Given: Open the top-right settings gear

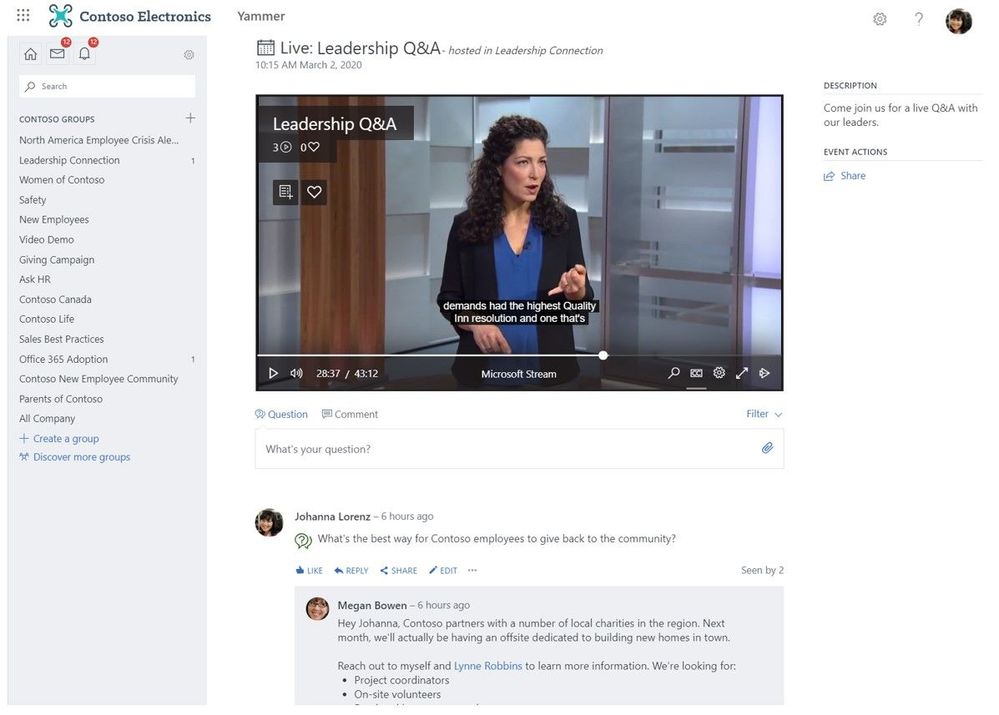Looking at the screenshot, I should [880, 19].
